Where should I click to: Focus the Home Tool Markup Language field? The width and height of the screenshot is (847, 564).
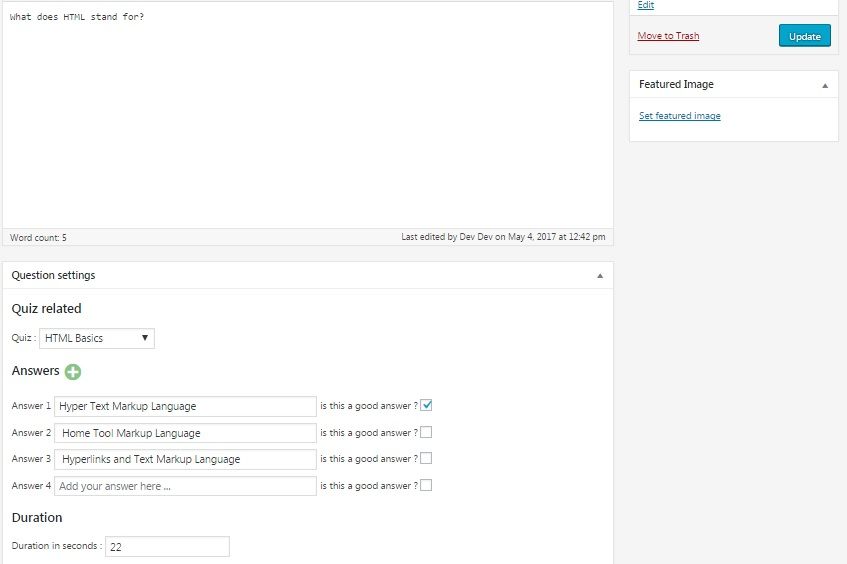click(x=185, y=433)
